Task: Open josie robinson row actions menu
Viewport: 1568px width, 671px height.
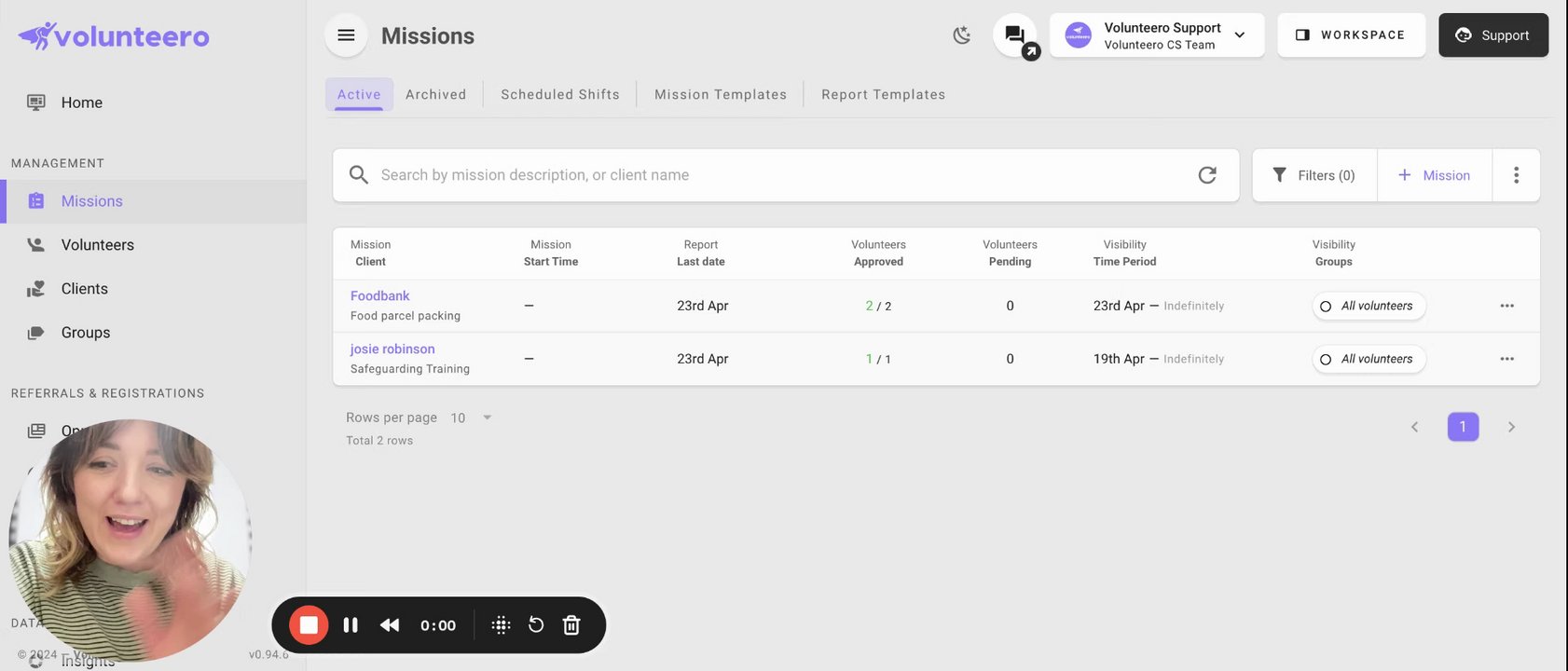Action: click(1506, 359)
